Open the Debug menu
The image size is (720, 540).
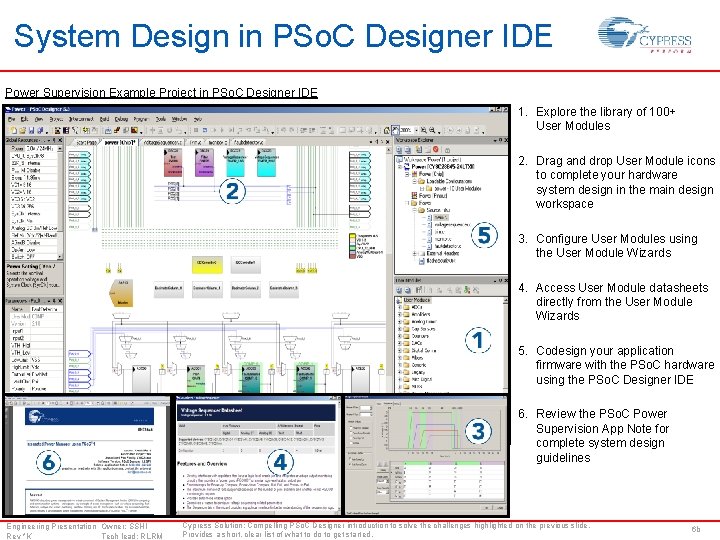click(x=121, y=119)
